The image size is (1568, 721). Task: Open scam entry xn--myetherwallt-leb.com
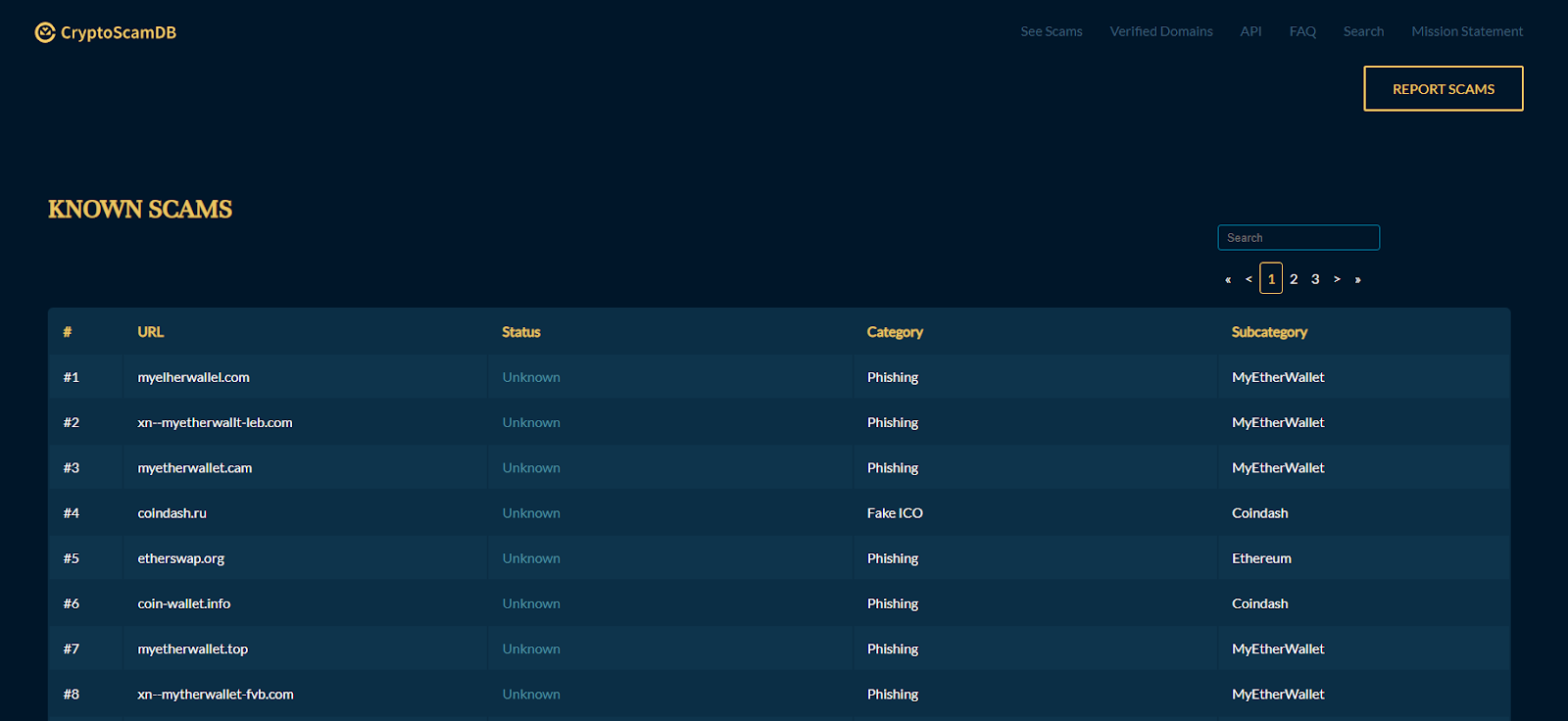pos(215,422)
